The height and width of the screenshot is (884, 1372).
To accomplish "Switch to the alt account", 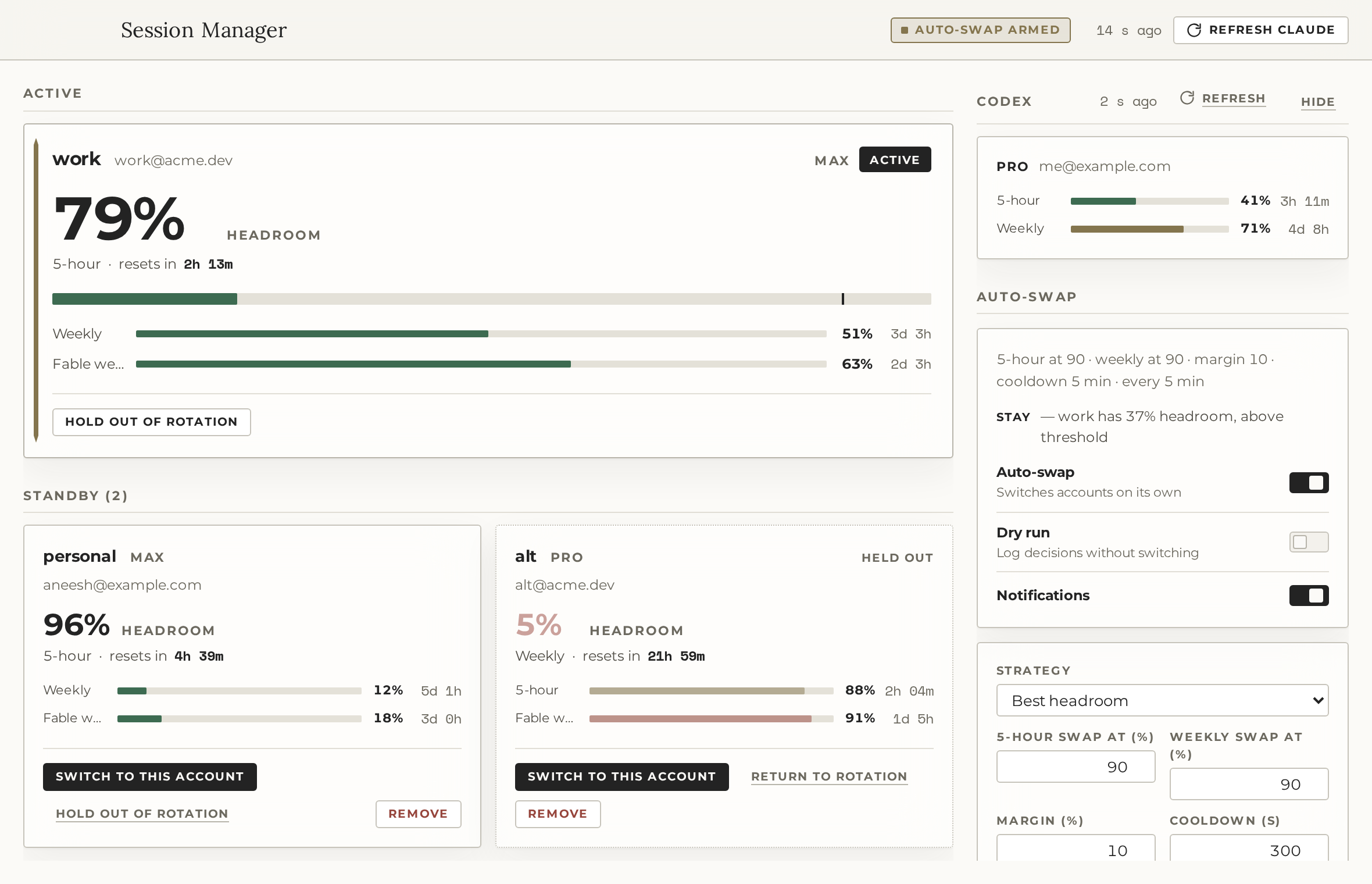I will [621, 776].
